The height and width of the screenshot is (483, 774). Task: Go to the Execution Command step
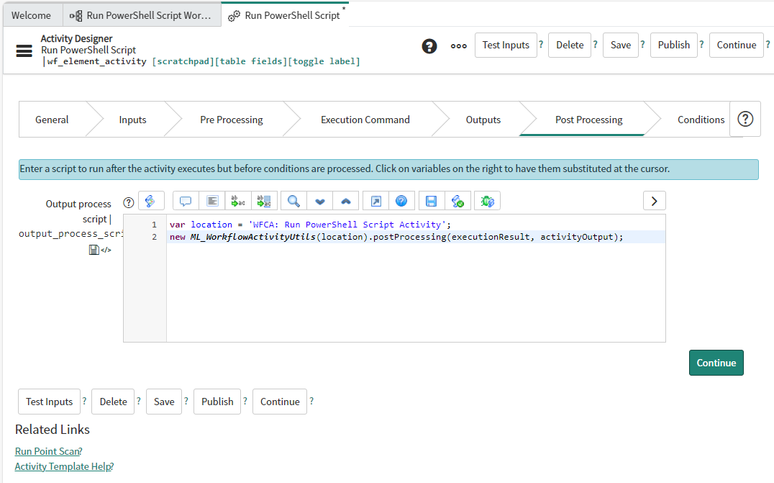pos(365,120)
